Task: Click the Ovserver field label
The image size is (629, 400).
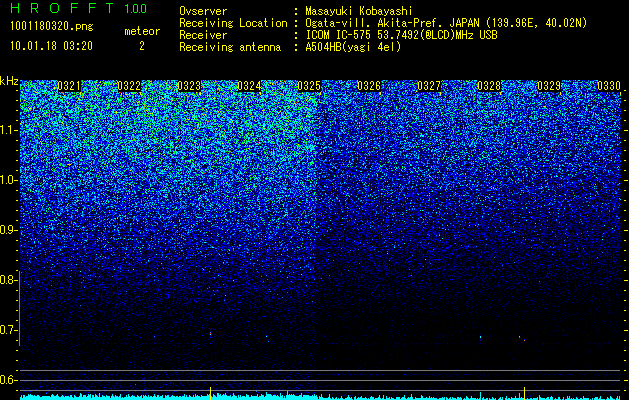Action: click(x=203, y=11)
